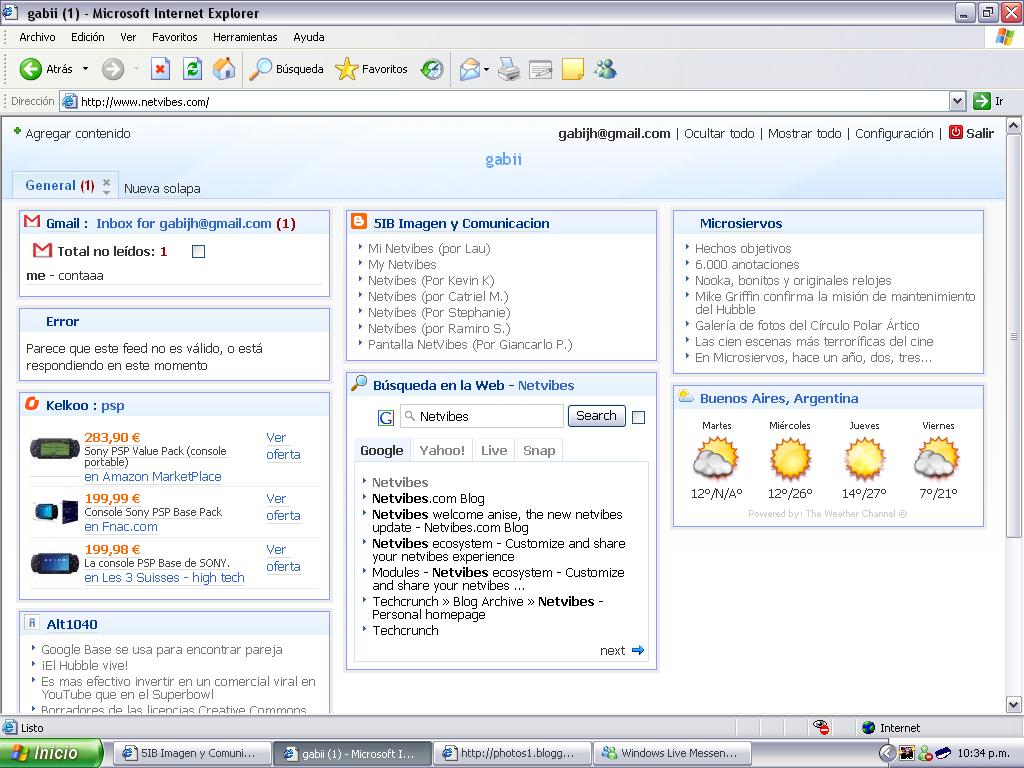Open the Edición menu
This screenshot has height=768, width=1024.
click(88, 37)
